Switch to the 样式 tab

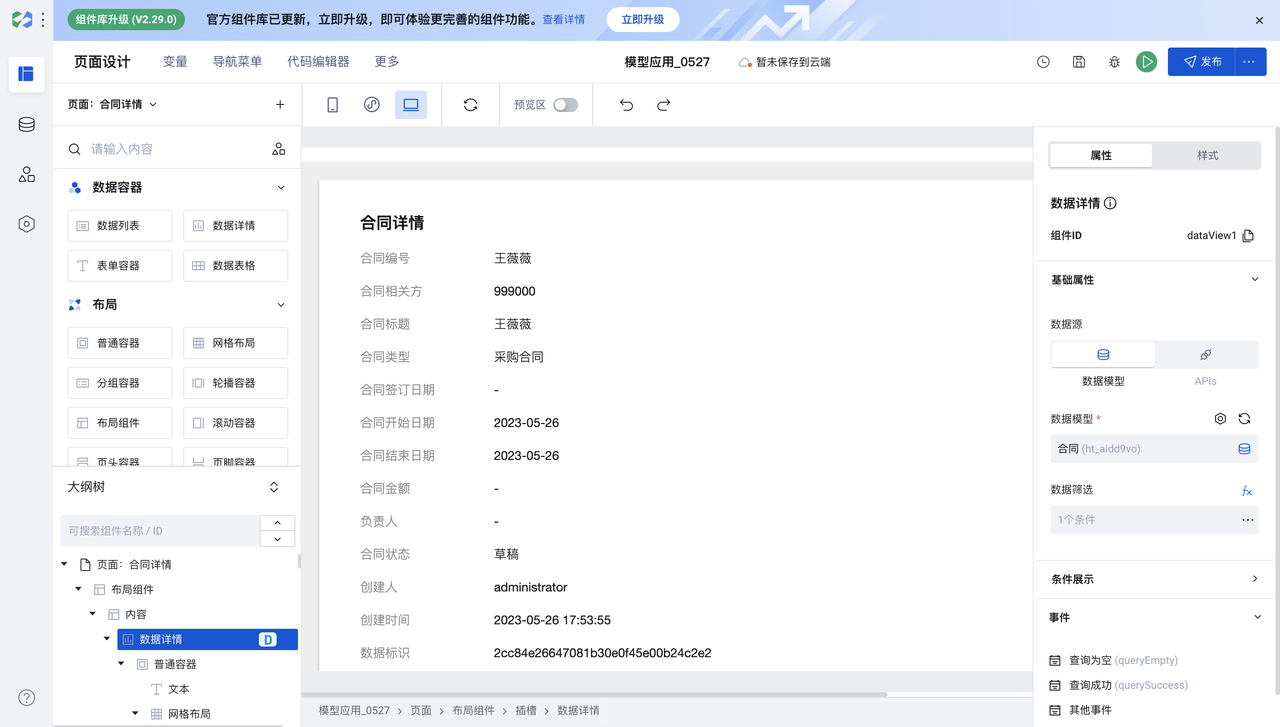click(x=1207, y=155)
